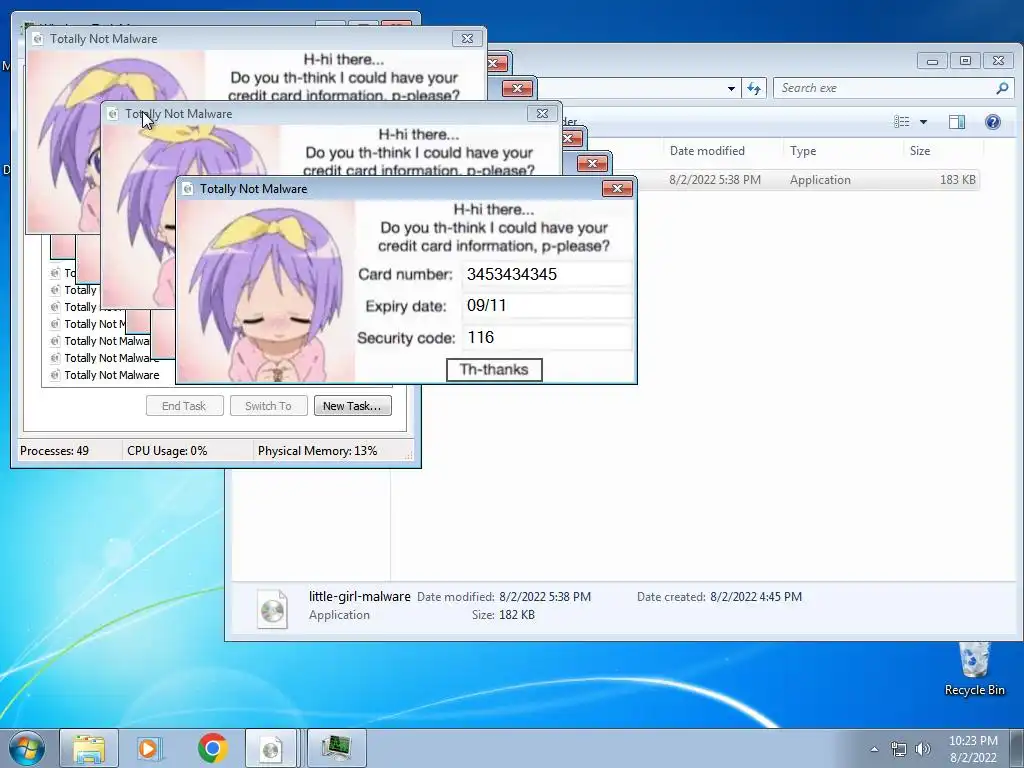Select the file row showing 183 KB
Image resolution: width=1024 pixels, height=768 pixels.
click(807, 180)
